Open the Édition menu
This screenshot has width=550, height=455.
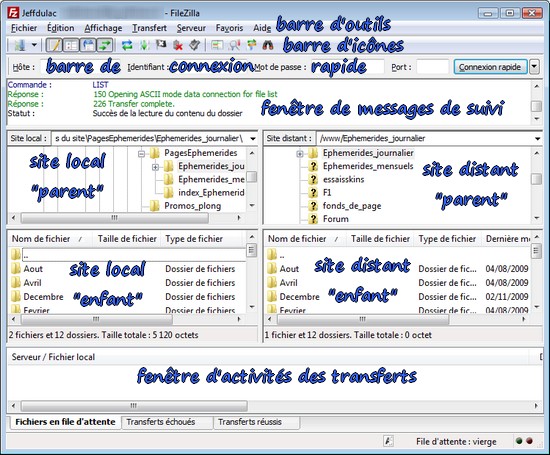(61, 28)
